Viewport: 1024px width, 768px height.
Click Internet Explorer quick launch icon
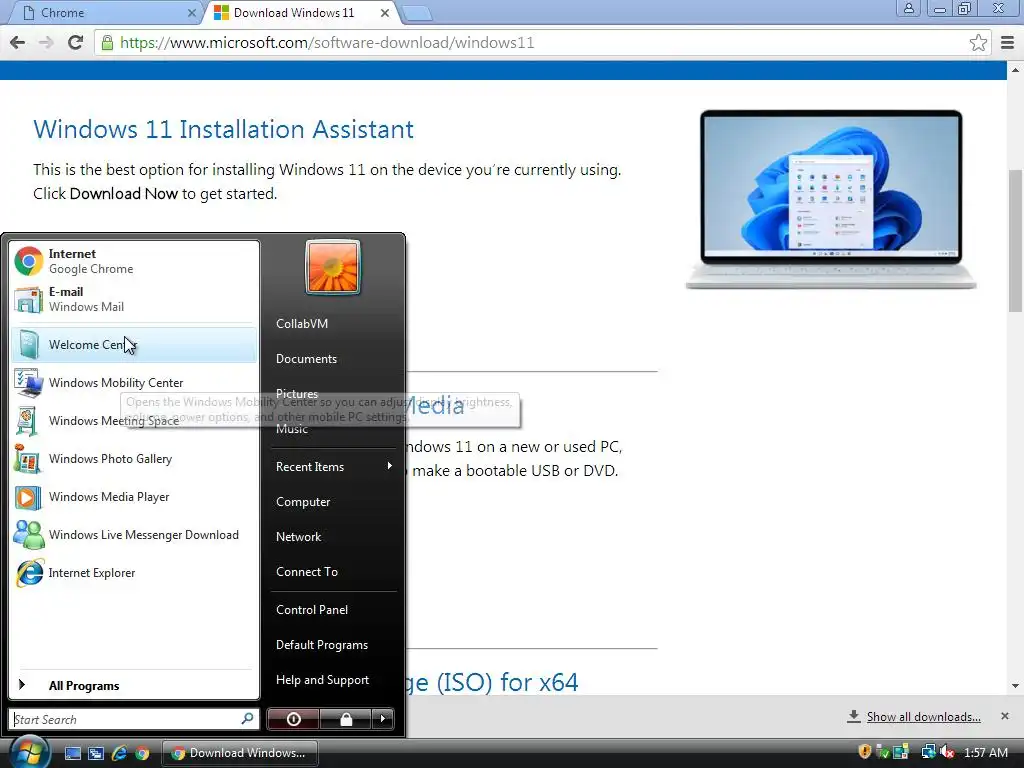pyautogui.click(x=119, y=753)
